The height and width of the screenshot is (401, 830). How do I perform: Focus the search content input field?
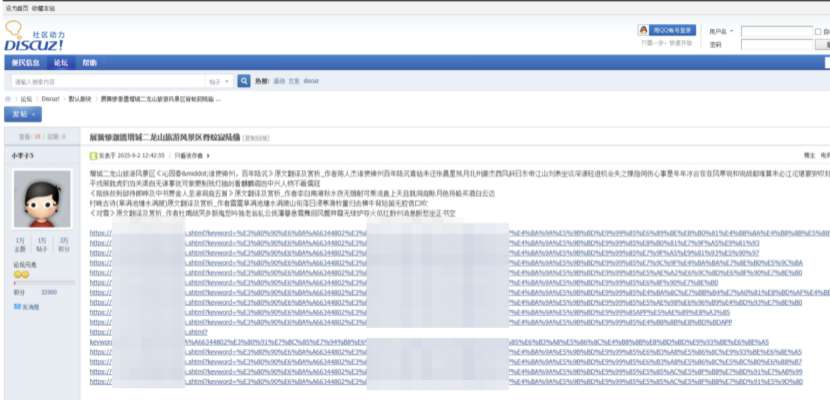110,80
